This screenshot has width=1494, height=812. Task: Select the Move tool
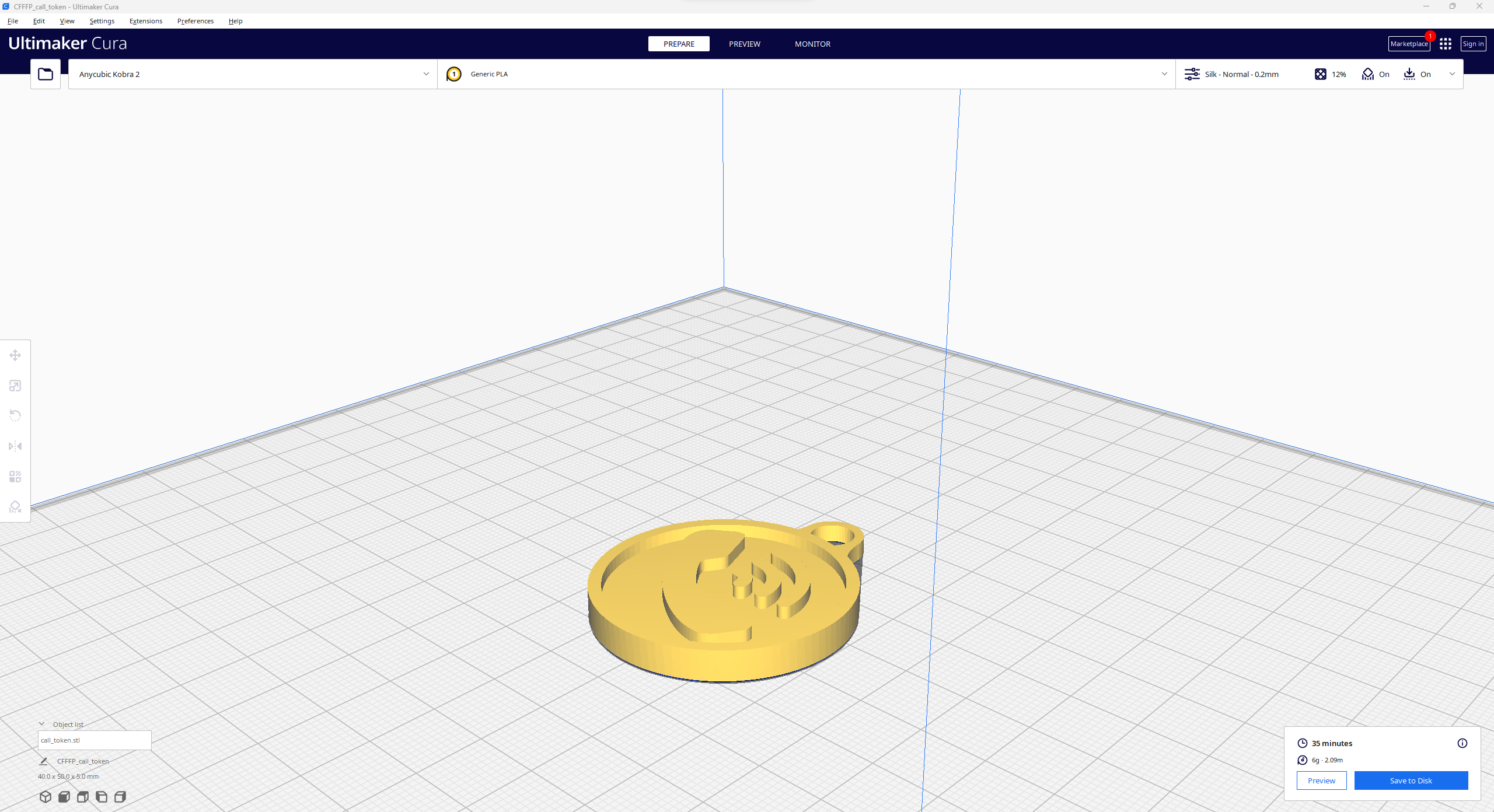click(x=15, y=355)
